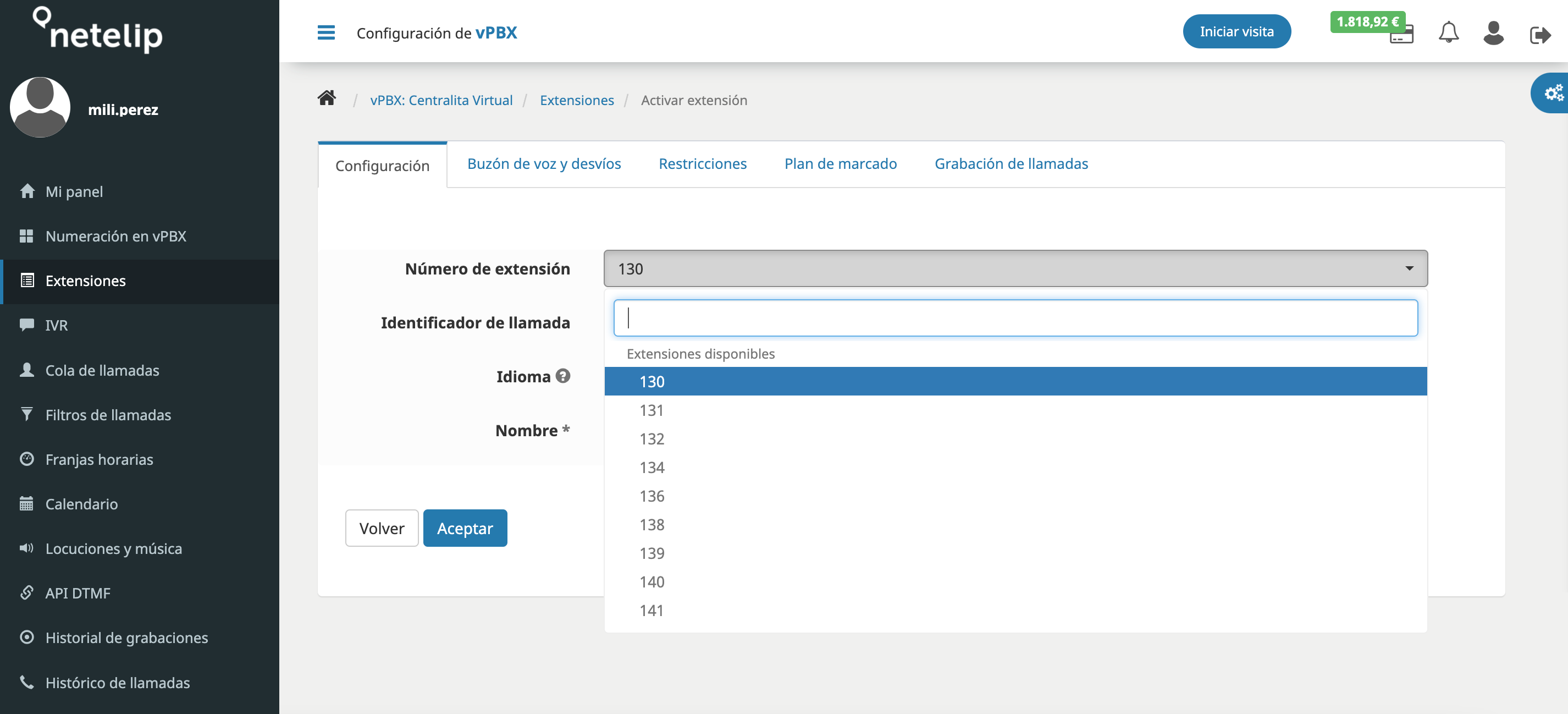Viewport: 1568px width, 714px height.
Task: Click the Cola de llamadas person icon
Action: tap(27, 370)
